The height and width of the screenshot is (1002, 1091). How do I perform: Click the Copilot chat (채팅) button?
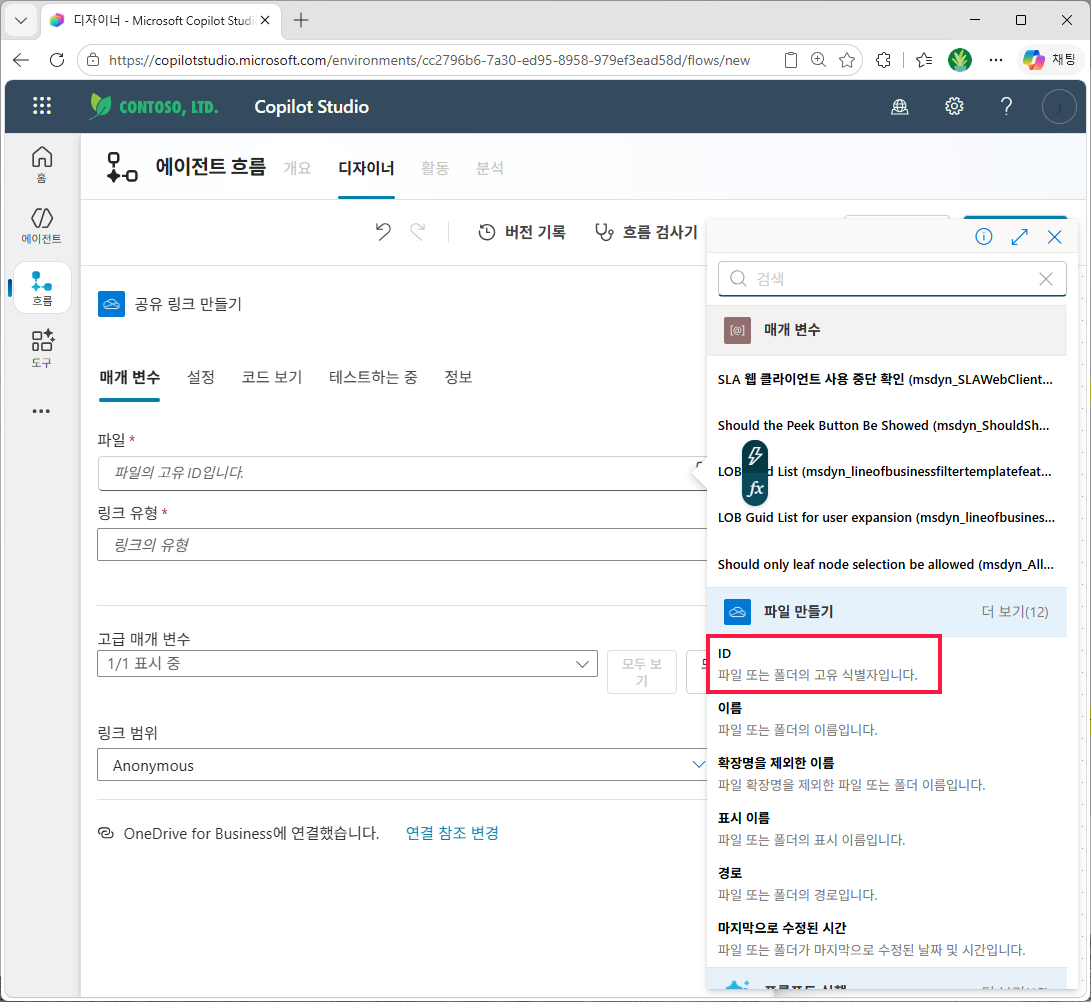[1050, 60]
